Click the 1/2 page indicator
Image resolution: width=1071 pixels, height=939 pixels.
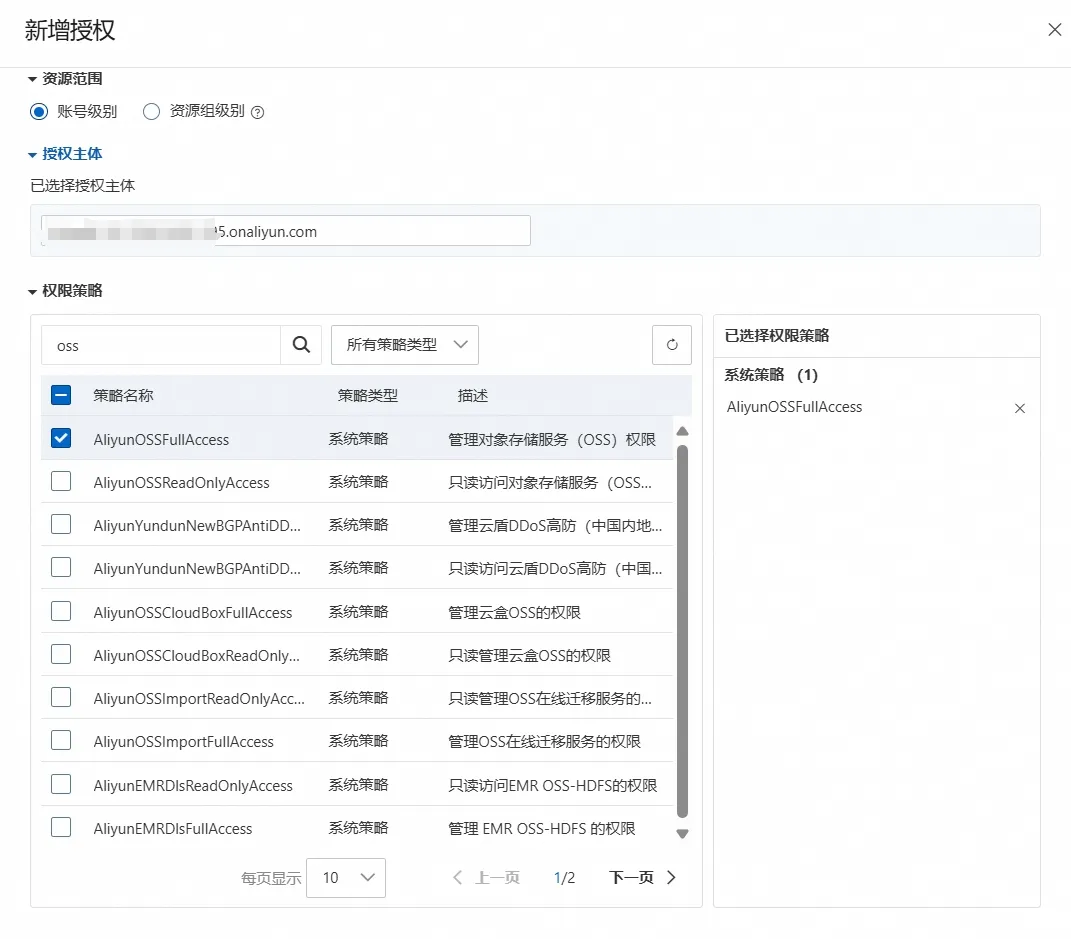coord(564,878)
